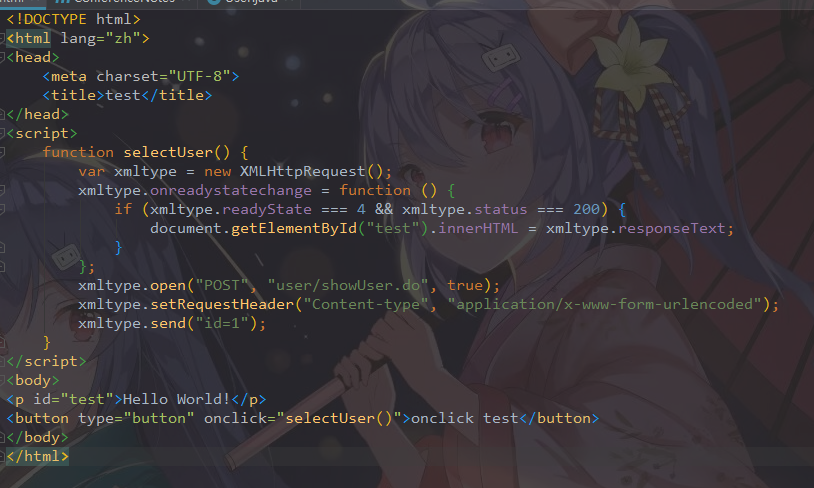This screenshot has width=814, height=488.
Task: Click the 'var' keyword
Action: 91,172
